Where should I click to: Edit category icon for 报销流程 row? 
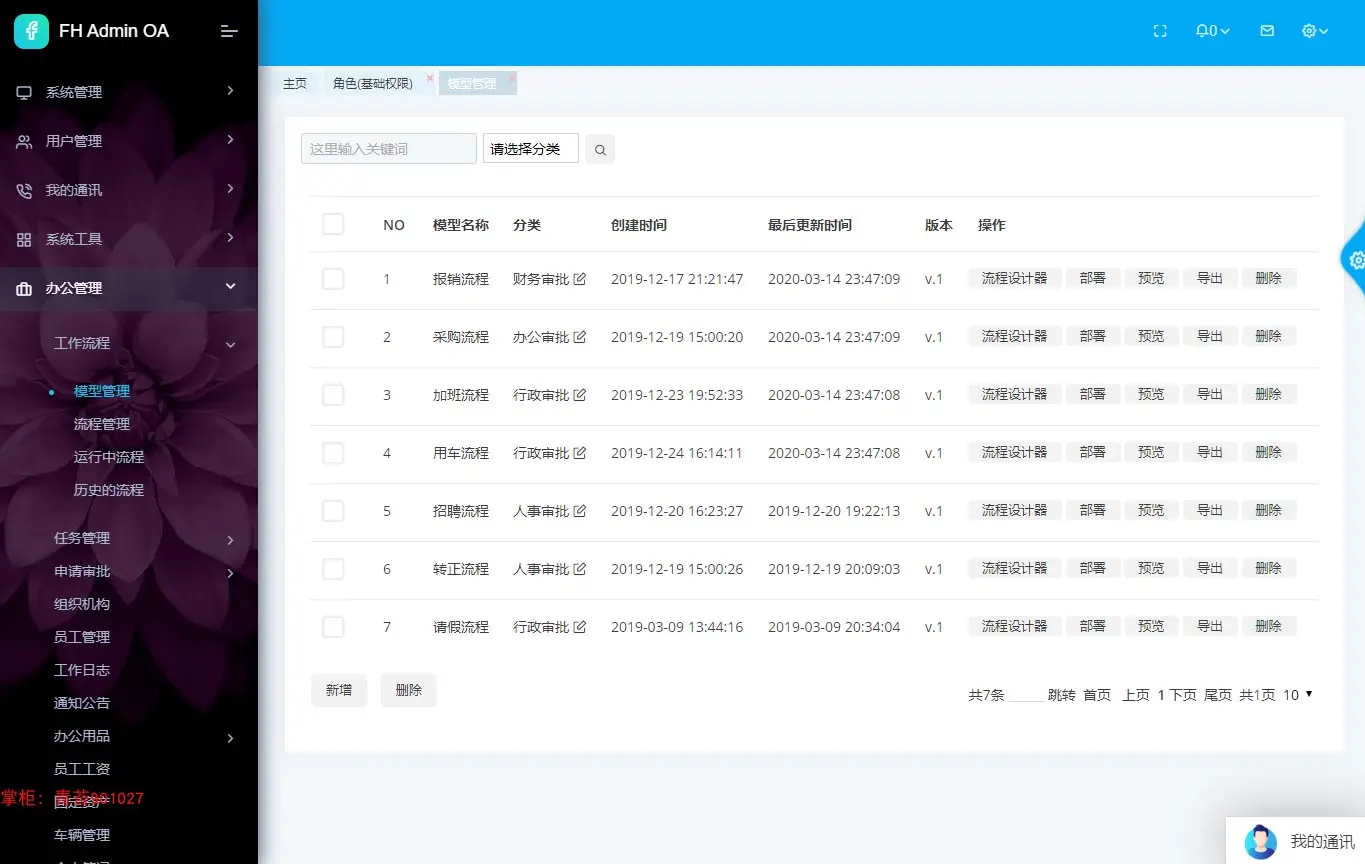580,279
